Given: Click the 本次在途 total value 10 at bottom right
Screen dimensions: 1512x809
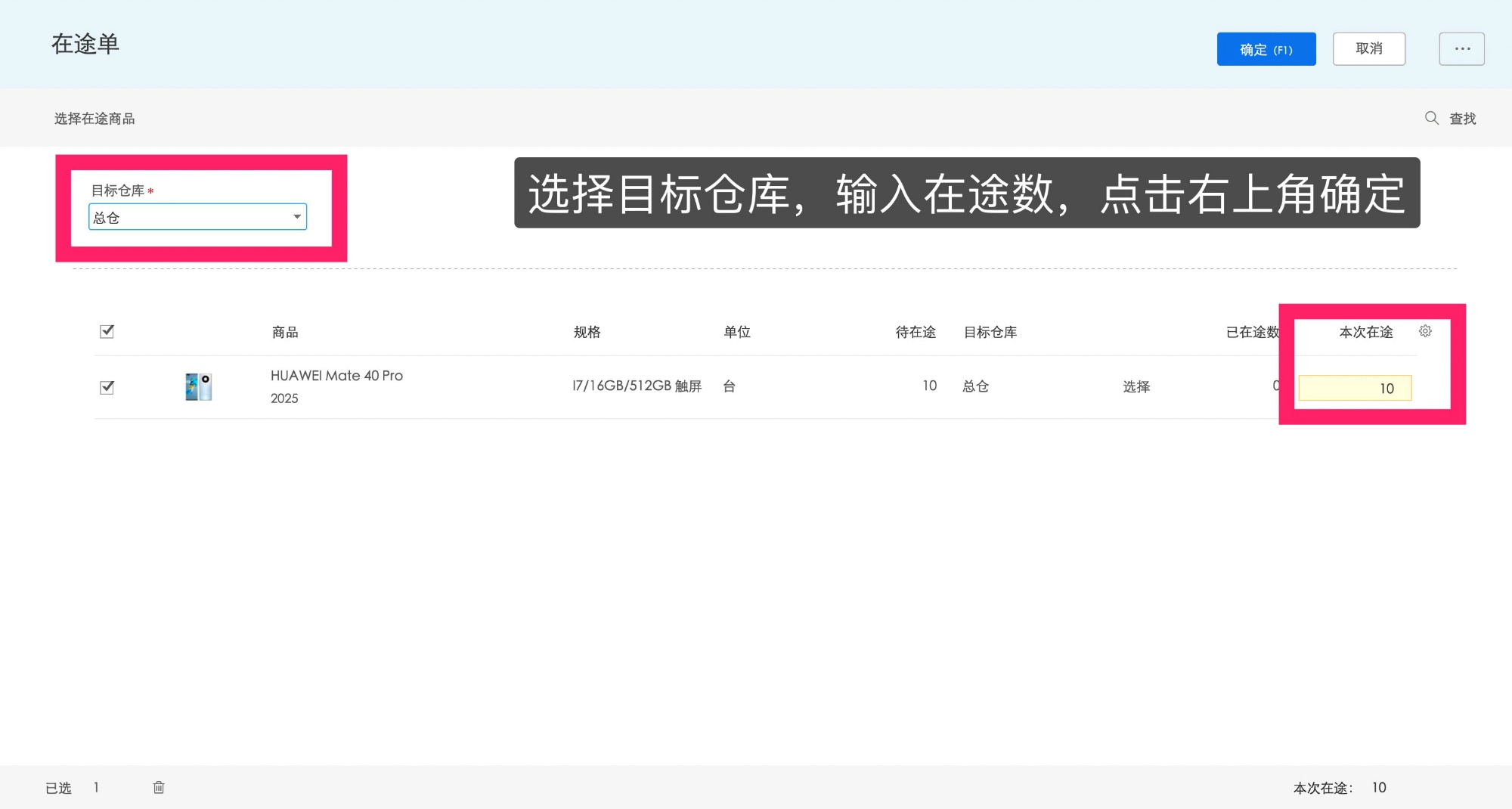Looking at the screenshot, I should pyautogui.click(x=1380, y=787).
